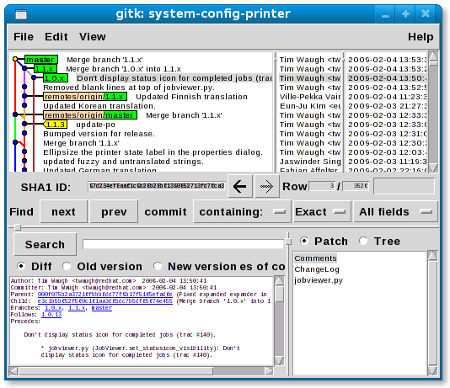Select commit 'Removed blank lines at top of jobviewer.py.'
450x388 pixels.
pos(129,87)
